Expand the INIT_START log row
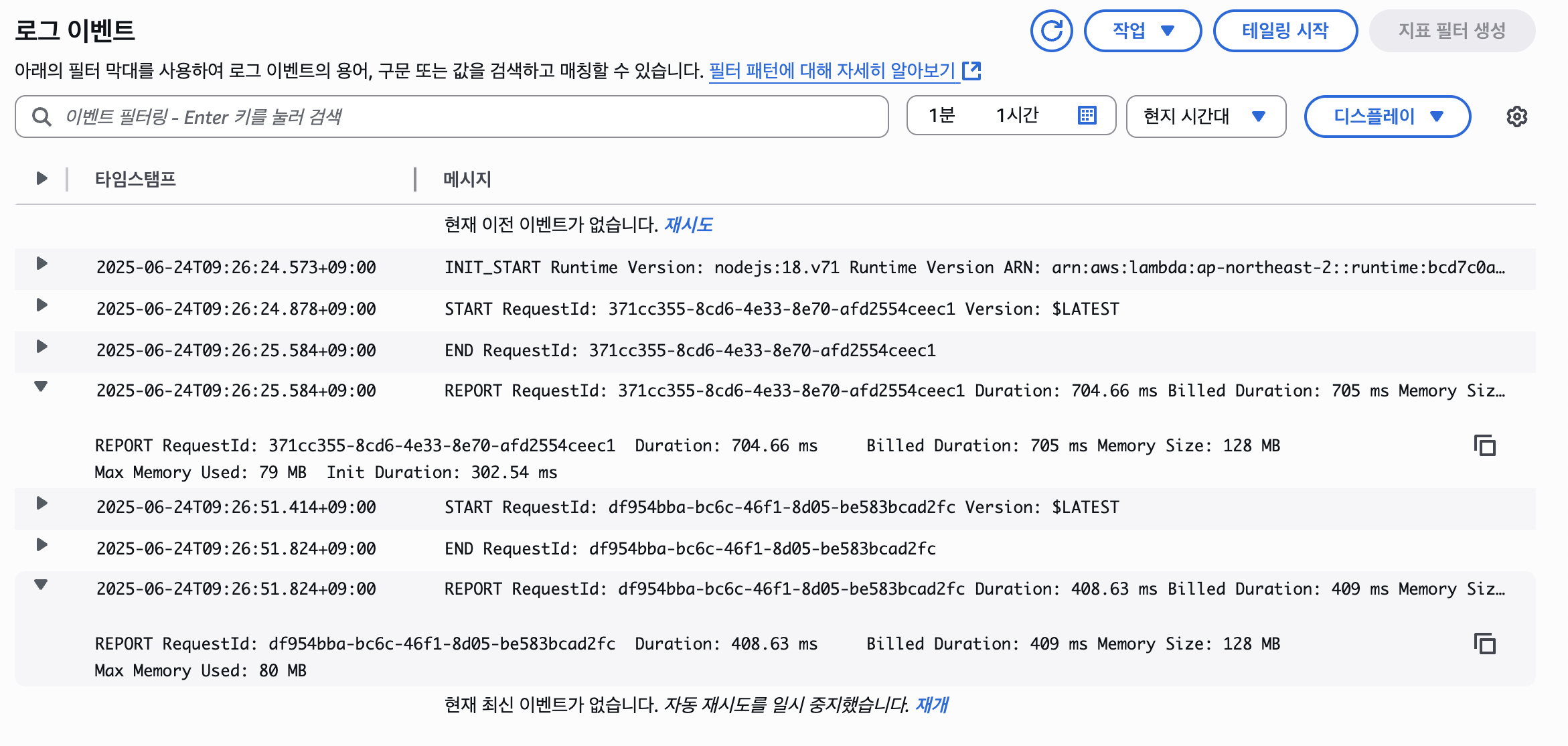The height and width of the screenshot is (746, 1568). pyautogui.click(x=42, y=264)
